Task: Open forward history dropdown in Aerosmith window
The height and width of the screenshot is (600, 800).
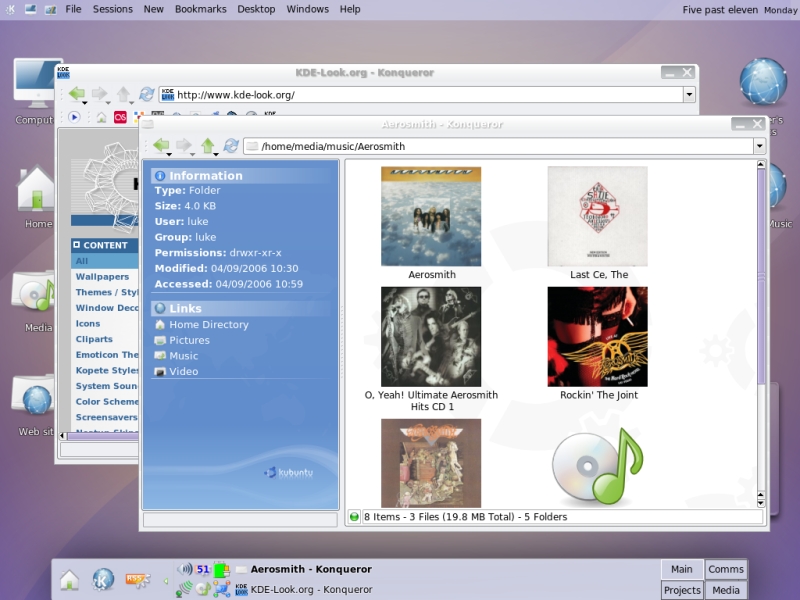Action: click(192, 154)
